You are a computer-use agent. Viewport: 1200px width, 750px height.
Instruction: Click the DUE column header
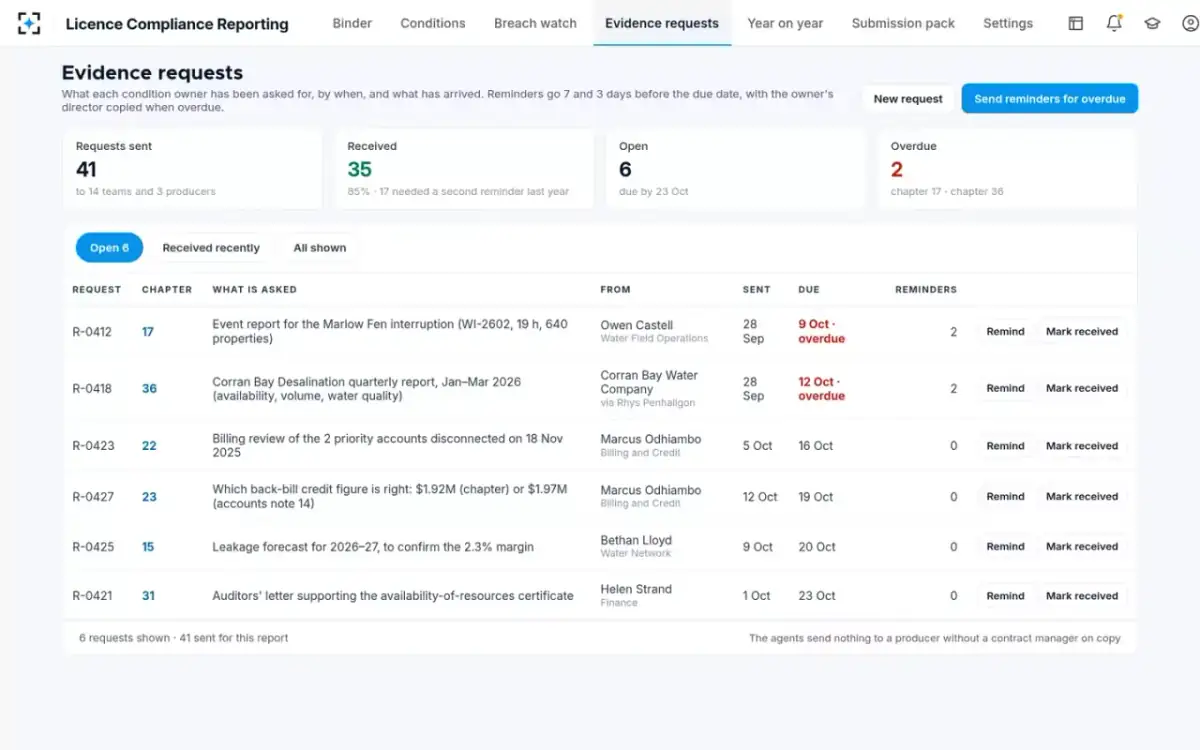pos(809,290)
